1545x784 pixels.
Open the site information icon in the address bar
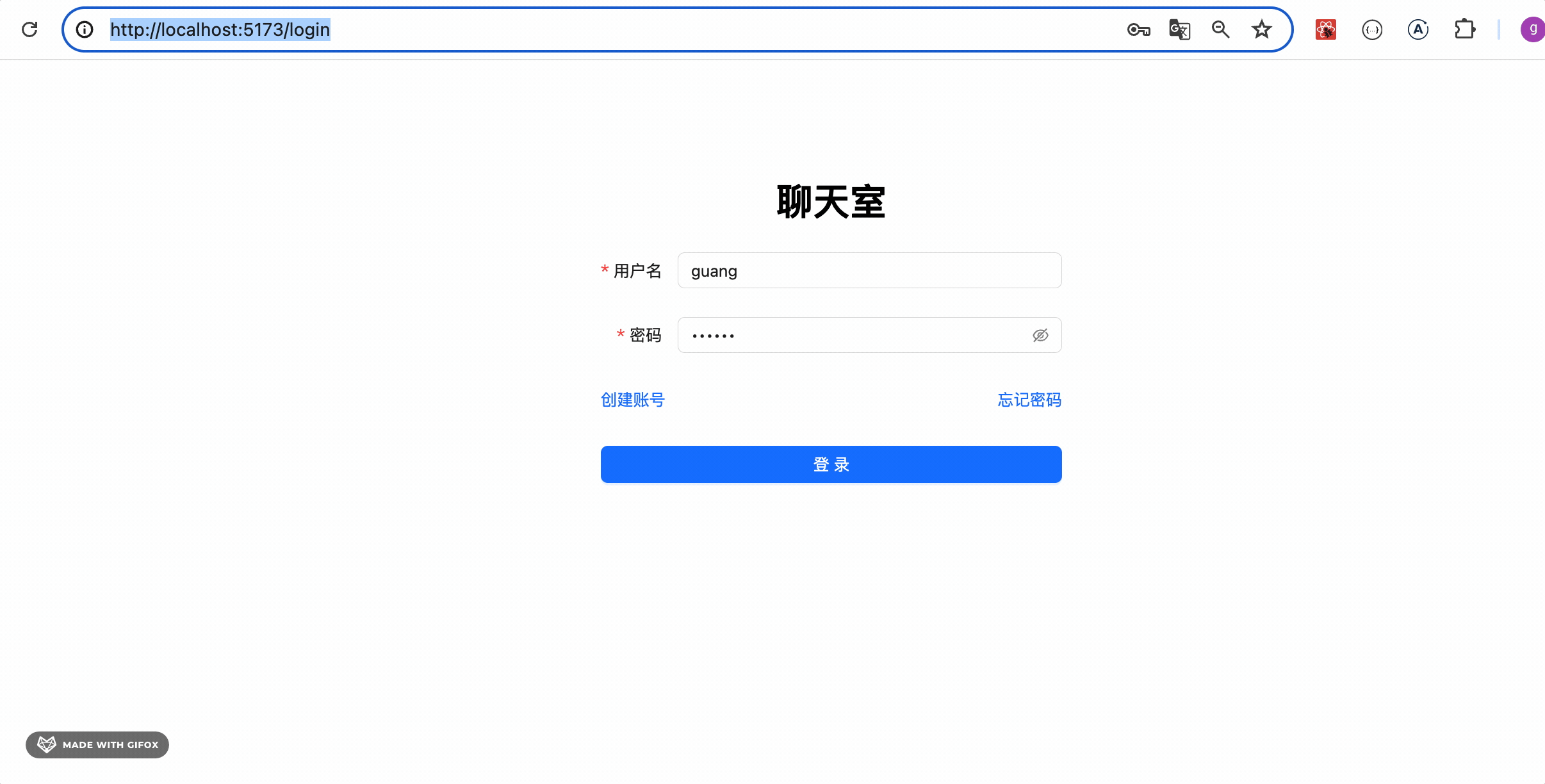[x=85, y=29]
